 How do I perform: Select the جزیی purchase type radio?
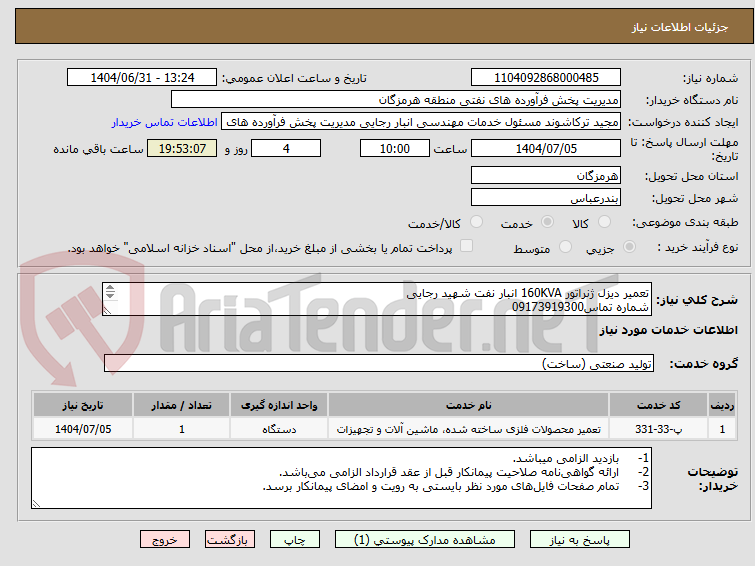(629, 247)
